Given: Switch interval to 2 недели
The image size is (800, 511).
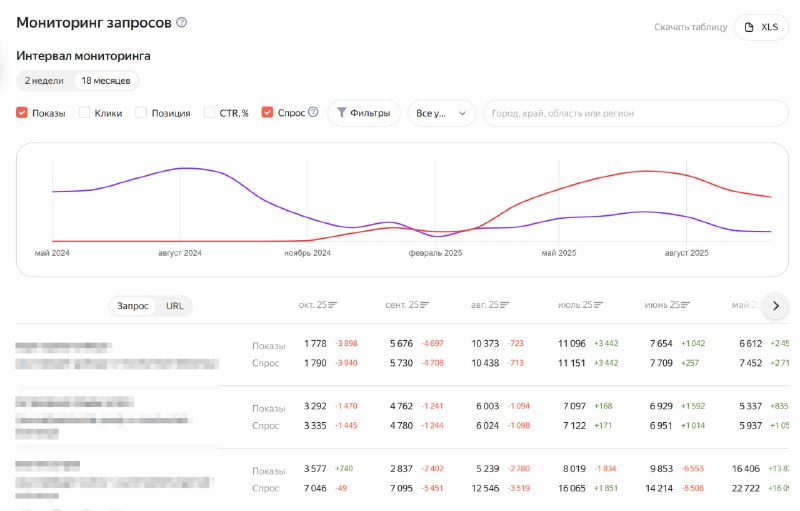Looking at the screenshot, I should coord(45,81).
